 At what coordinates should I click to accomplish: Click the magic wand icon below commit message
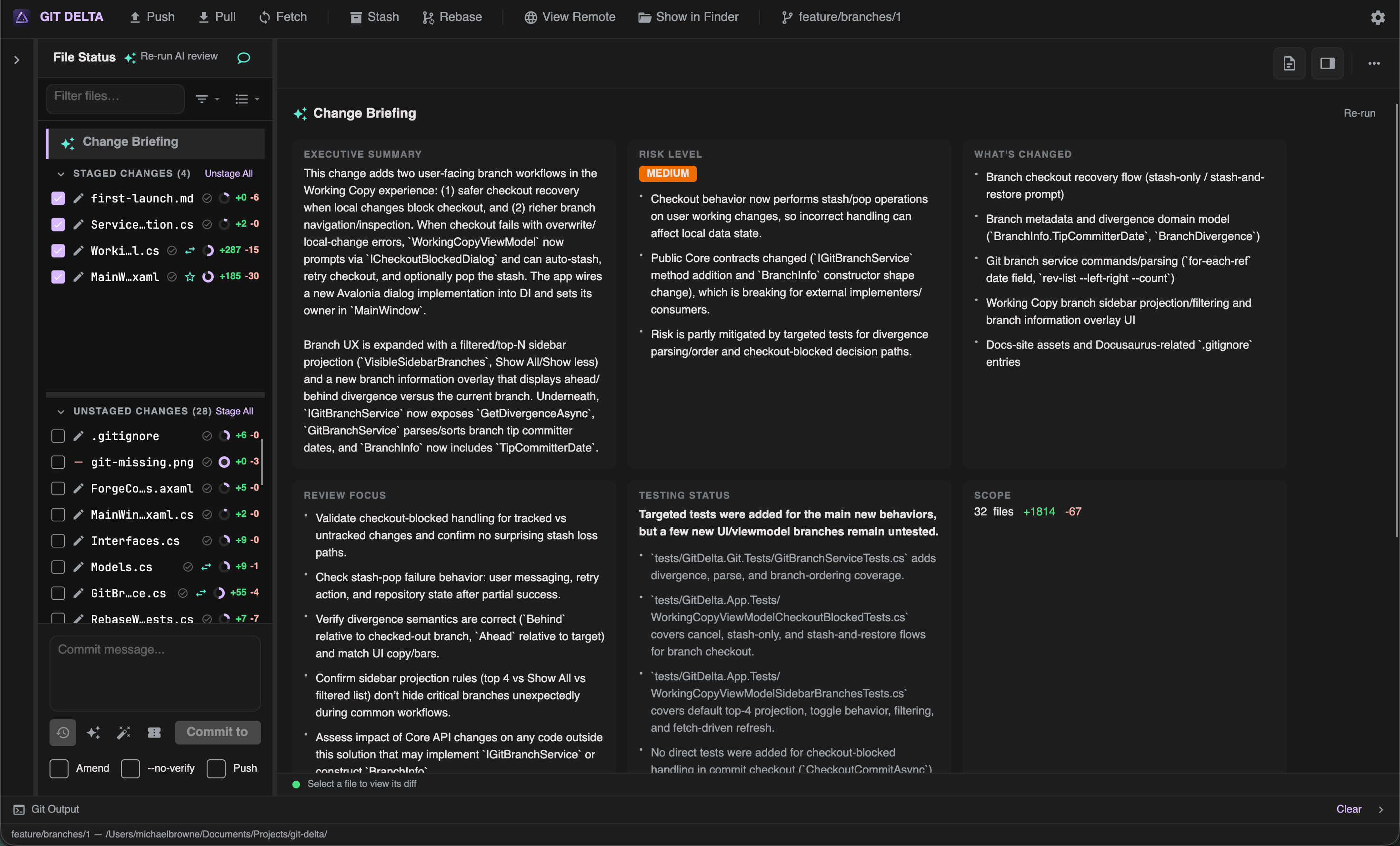click(x=124, y=732)
